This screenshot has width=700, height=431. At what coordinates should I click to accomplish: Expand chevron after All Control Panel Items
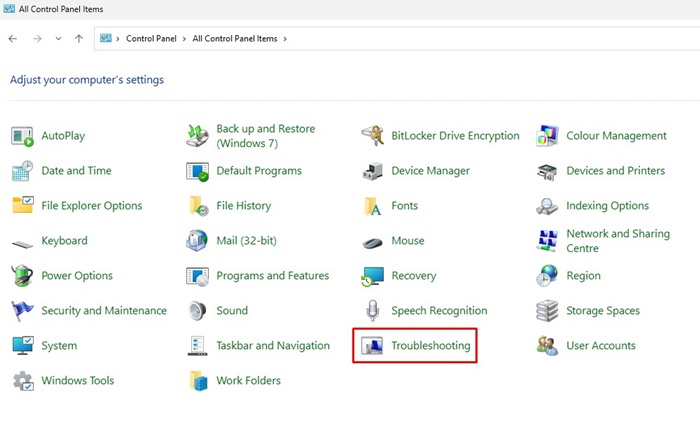[285, 39]
